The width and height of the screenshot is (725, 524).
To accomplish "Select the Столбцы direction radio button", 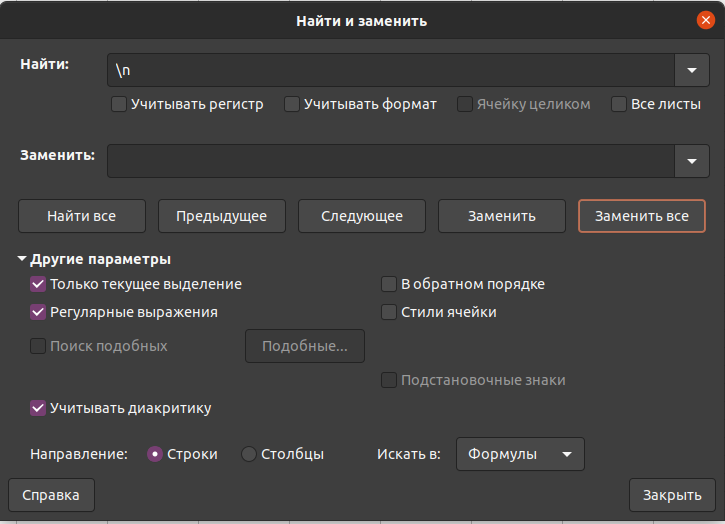I will tap(249, 454).
